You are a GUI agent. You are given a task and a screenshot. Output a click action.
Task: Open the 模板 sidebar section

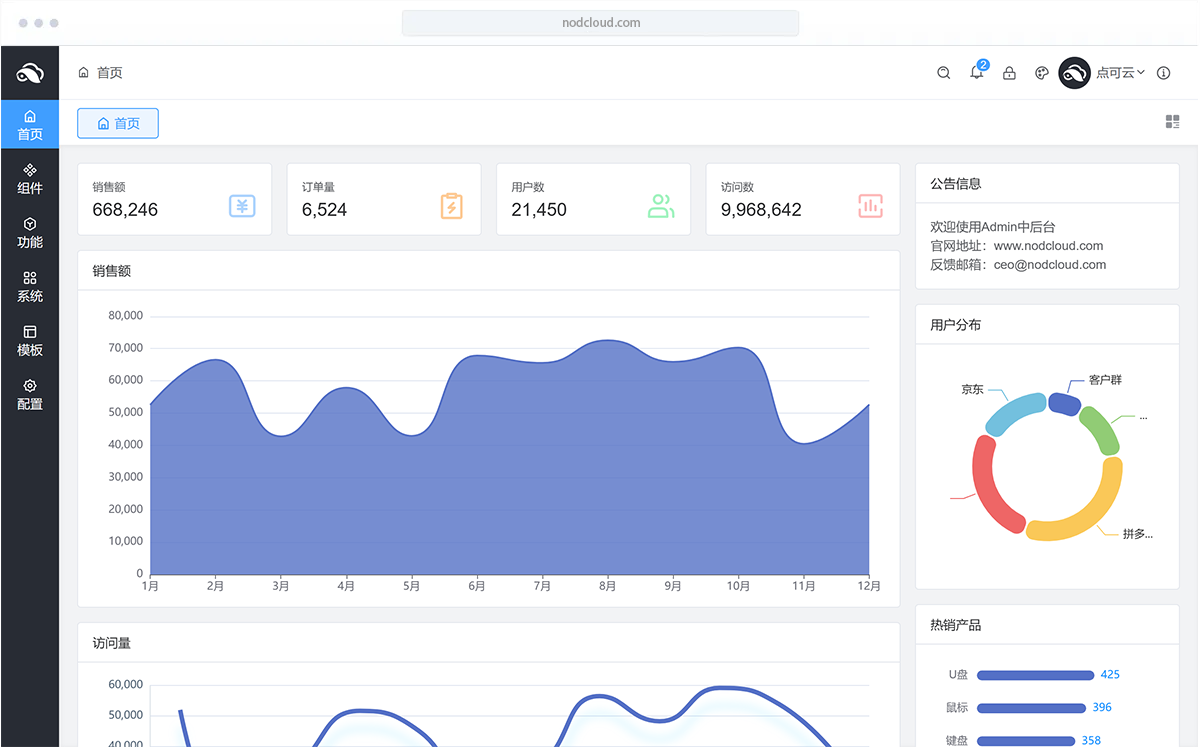pos(30,340)
